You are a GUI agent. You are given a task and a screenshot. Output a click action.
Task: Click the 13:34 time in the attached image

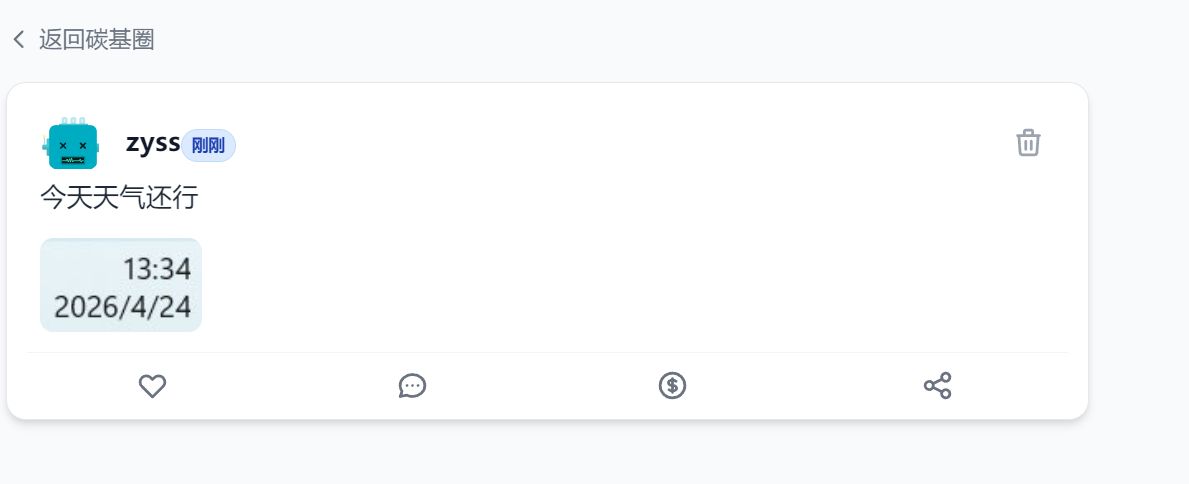pyautogui.click(x=156, y=269)
